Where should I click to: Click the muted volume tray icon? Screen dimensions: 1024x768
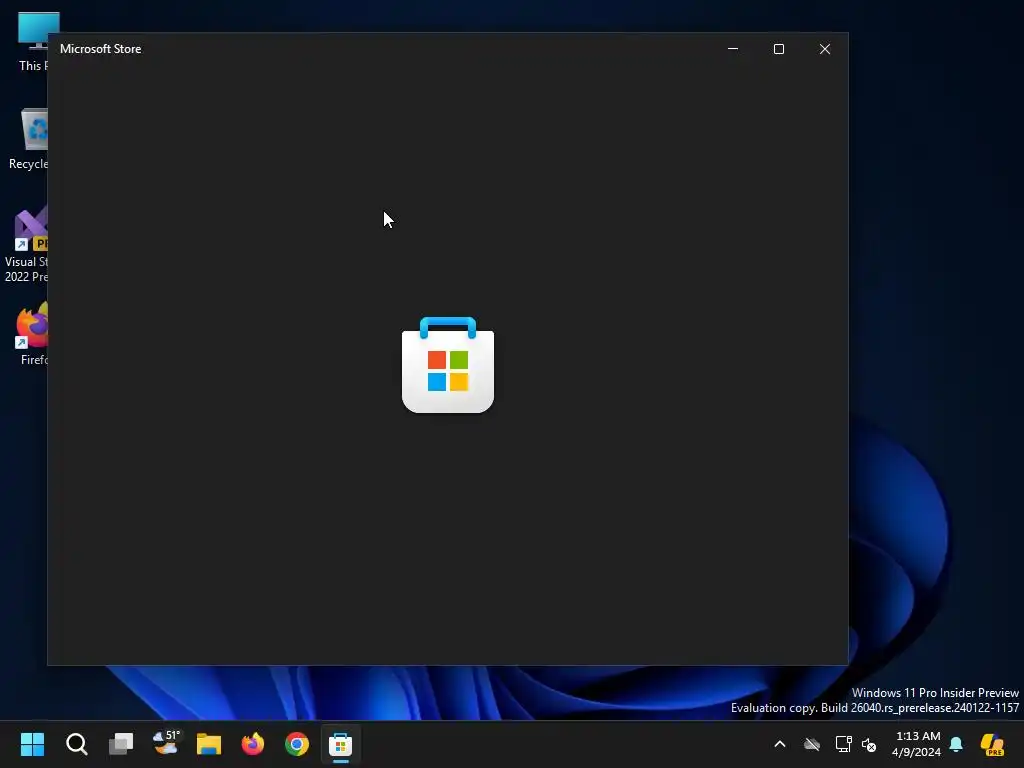869,744
